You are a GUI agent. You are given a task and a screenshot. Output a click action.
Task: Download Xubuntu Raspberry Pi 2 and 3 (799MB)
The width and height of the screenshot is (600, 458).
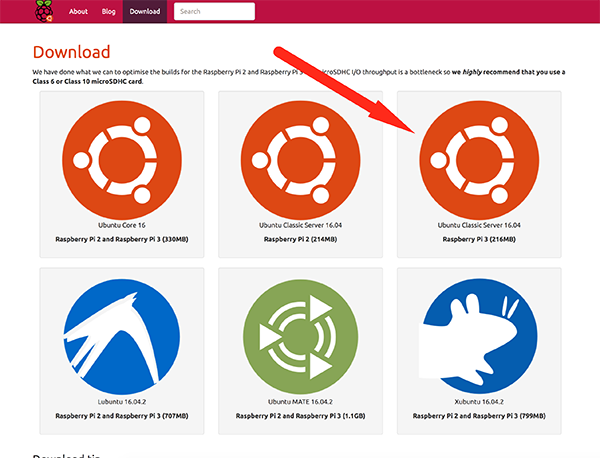pos(479,416)
